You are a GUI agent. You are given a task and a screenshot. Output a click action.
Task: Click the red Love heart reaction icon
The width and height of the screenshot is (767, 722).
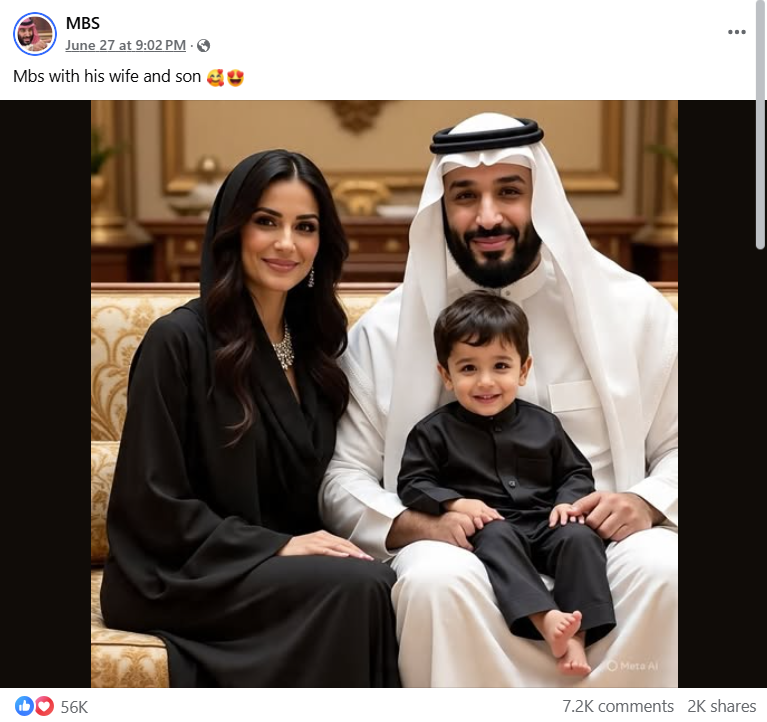coord(45,706)
